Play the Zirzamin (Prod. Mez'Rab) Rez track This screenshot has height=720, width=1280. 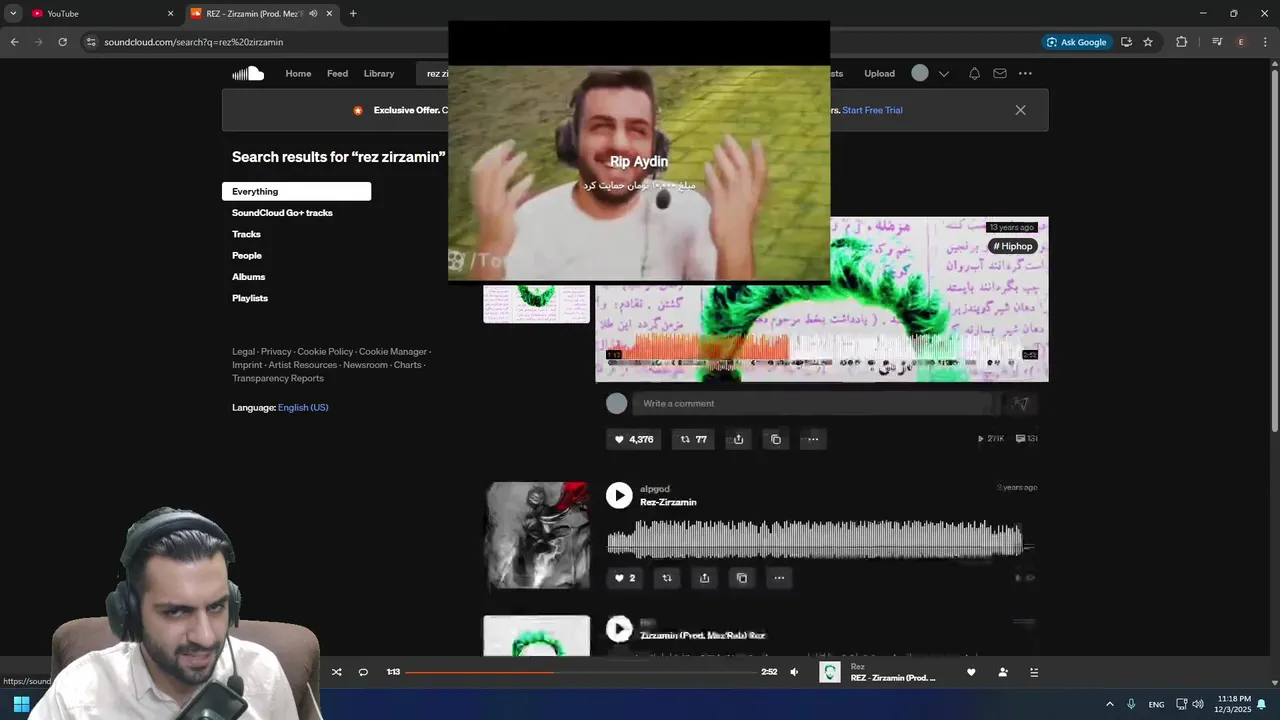coord(619,628)
